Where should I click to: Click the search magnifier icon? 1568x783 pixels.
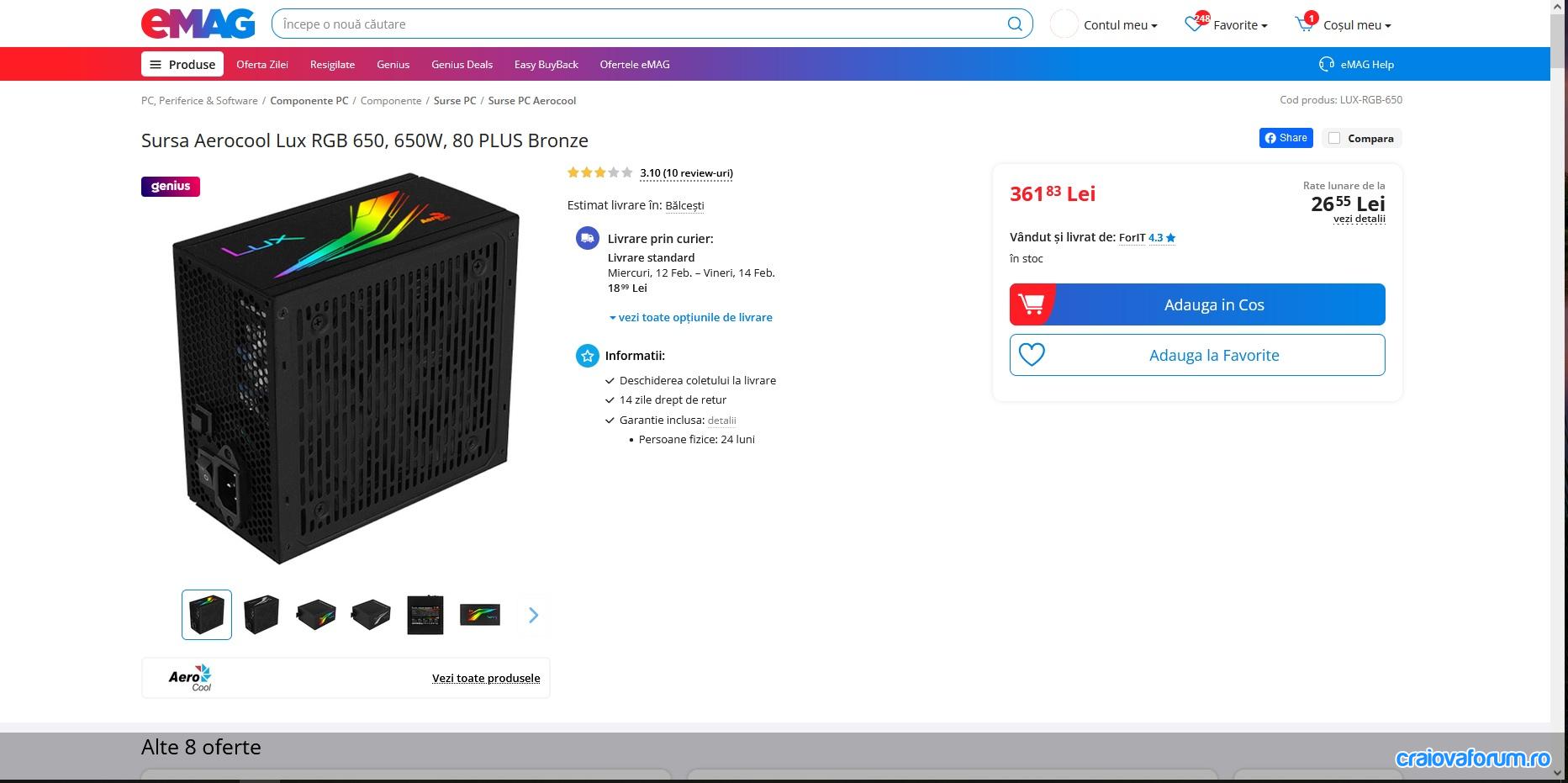[1015, 24]
